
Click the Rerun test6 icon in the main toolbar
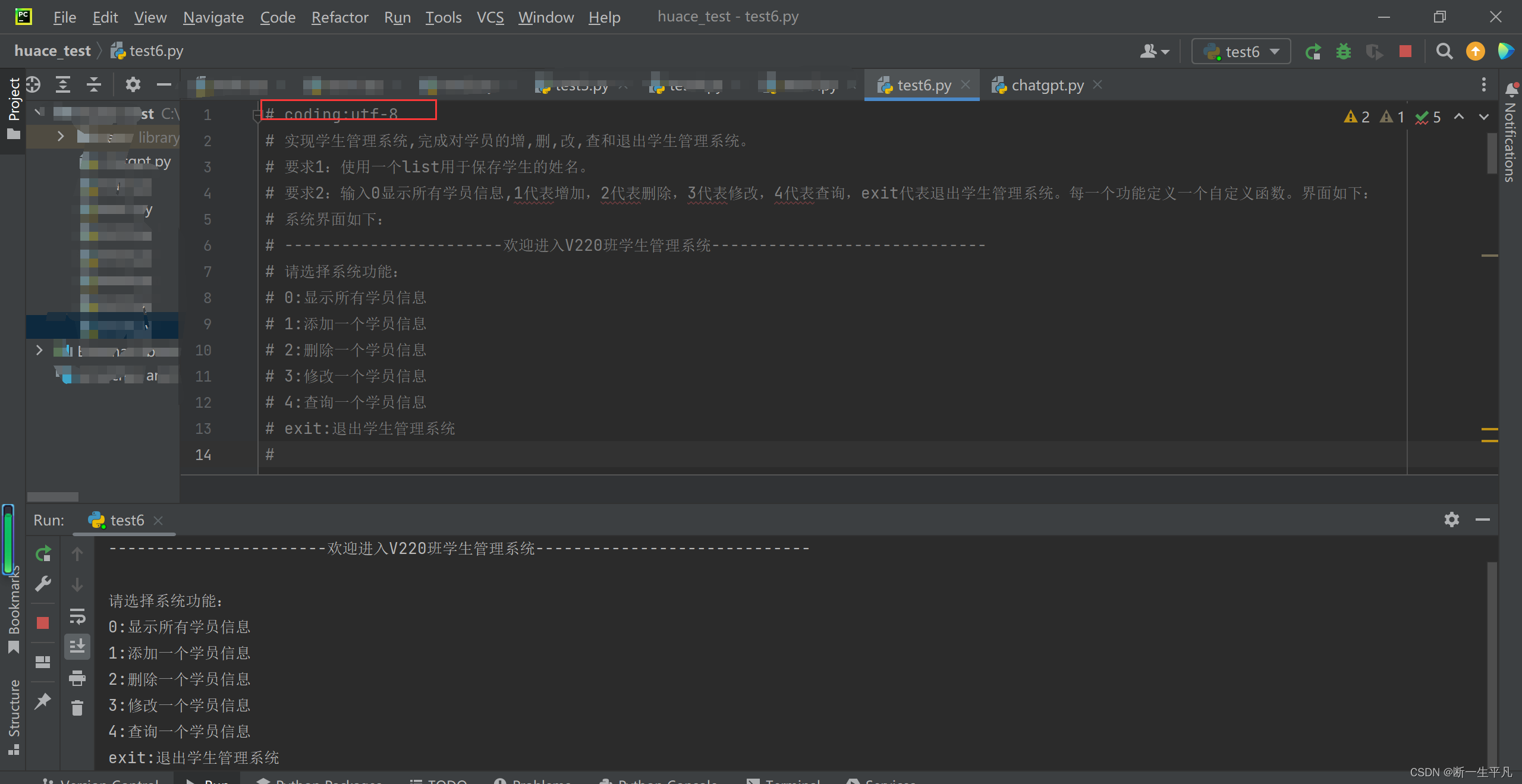click(1313, 52)
